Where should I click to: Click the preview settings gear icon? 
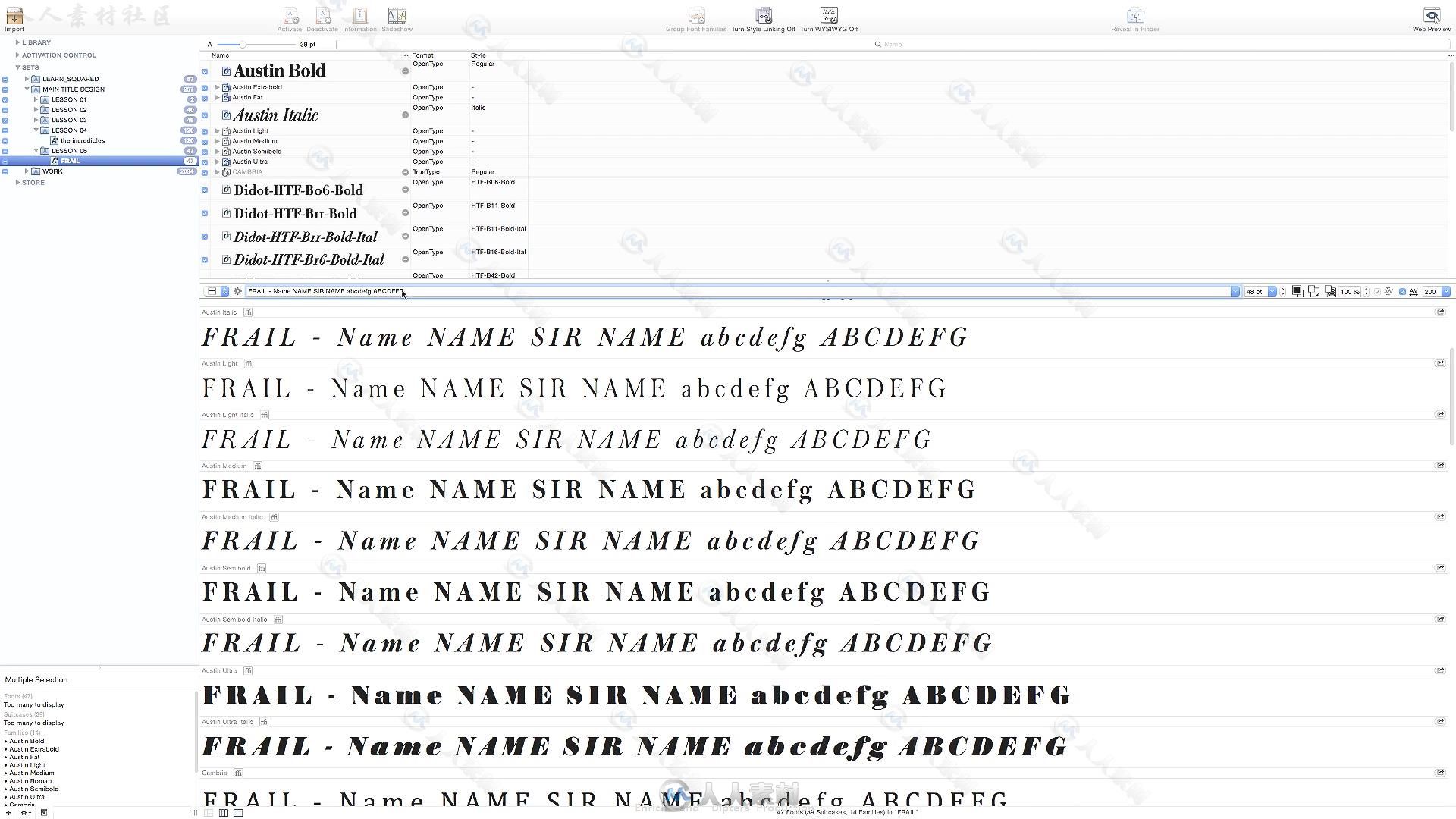click(x=237, y=291)
